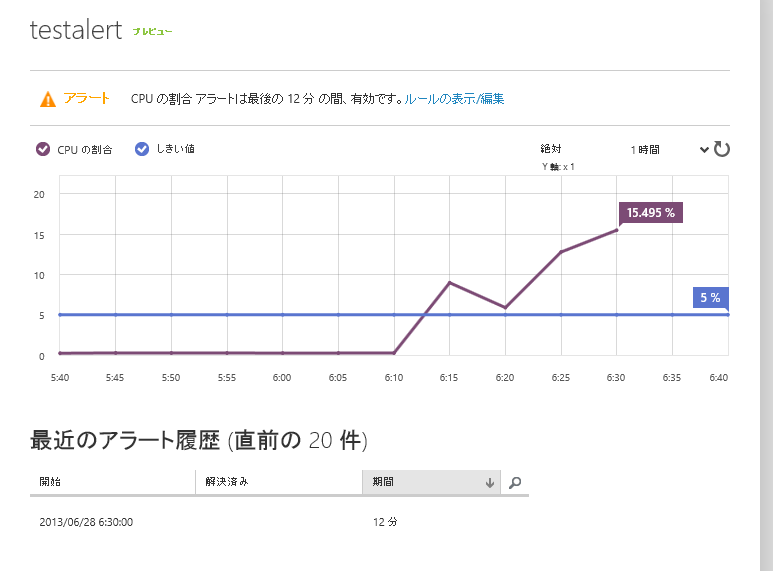Screen dimensions: 773x571
Task: Click the search magnifier icon in the alert history
Action: click(x=515, y=482)
